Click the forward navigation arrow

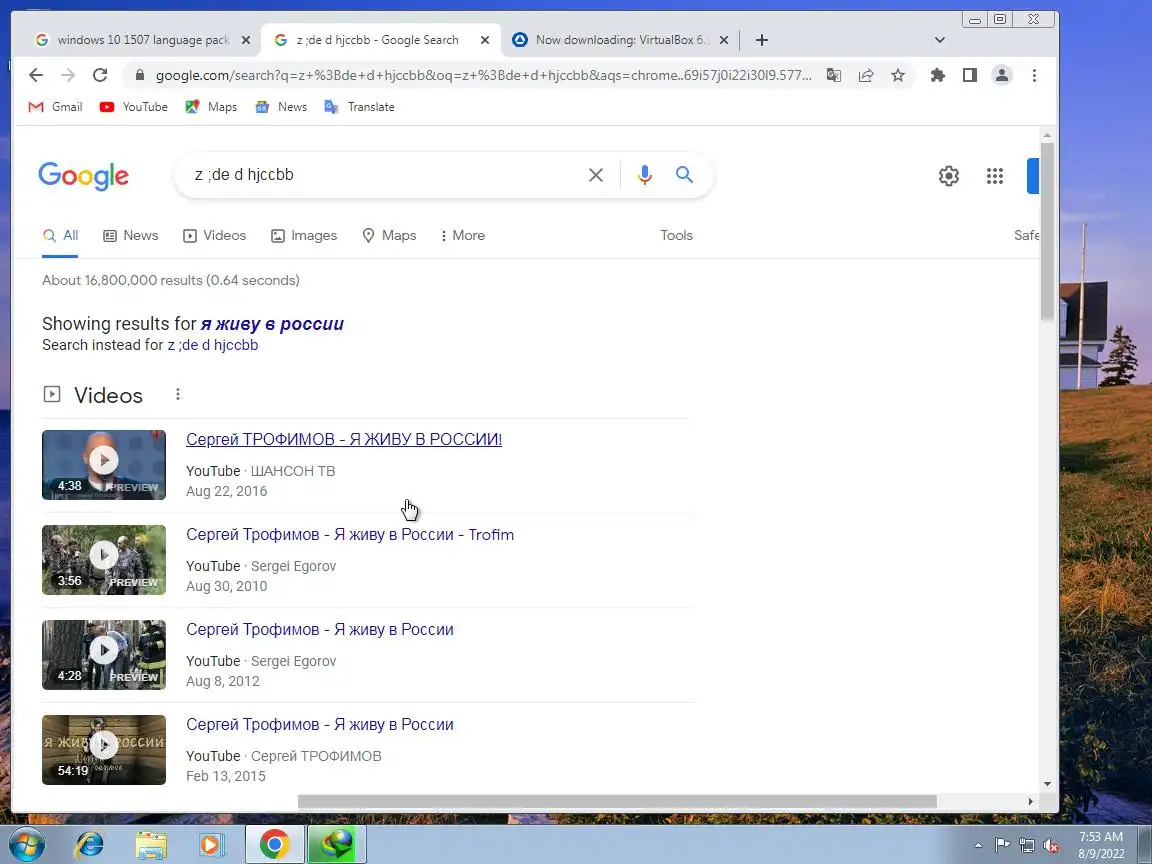68,75
